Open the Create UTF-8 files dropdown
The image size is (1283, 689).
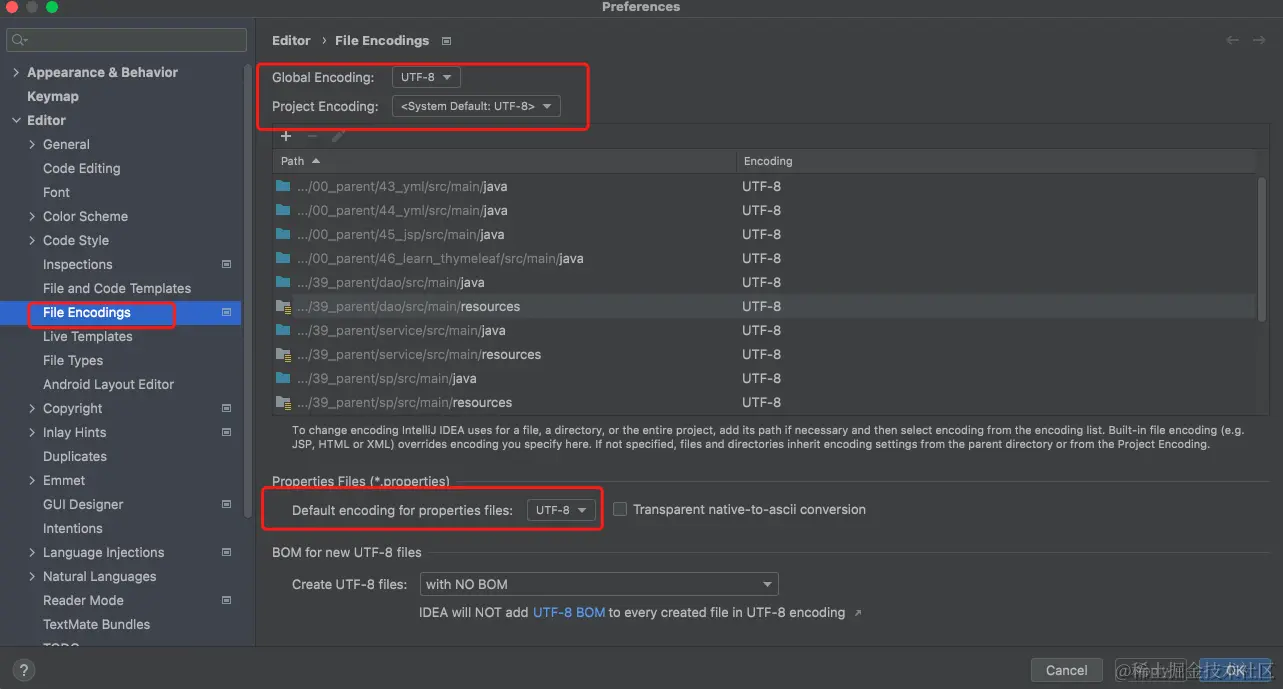[x=599, y=584]
